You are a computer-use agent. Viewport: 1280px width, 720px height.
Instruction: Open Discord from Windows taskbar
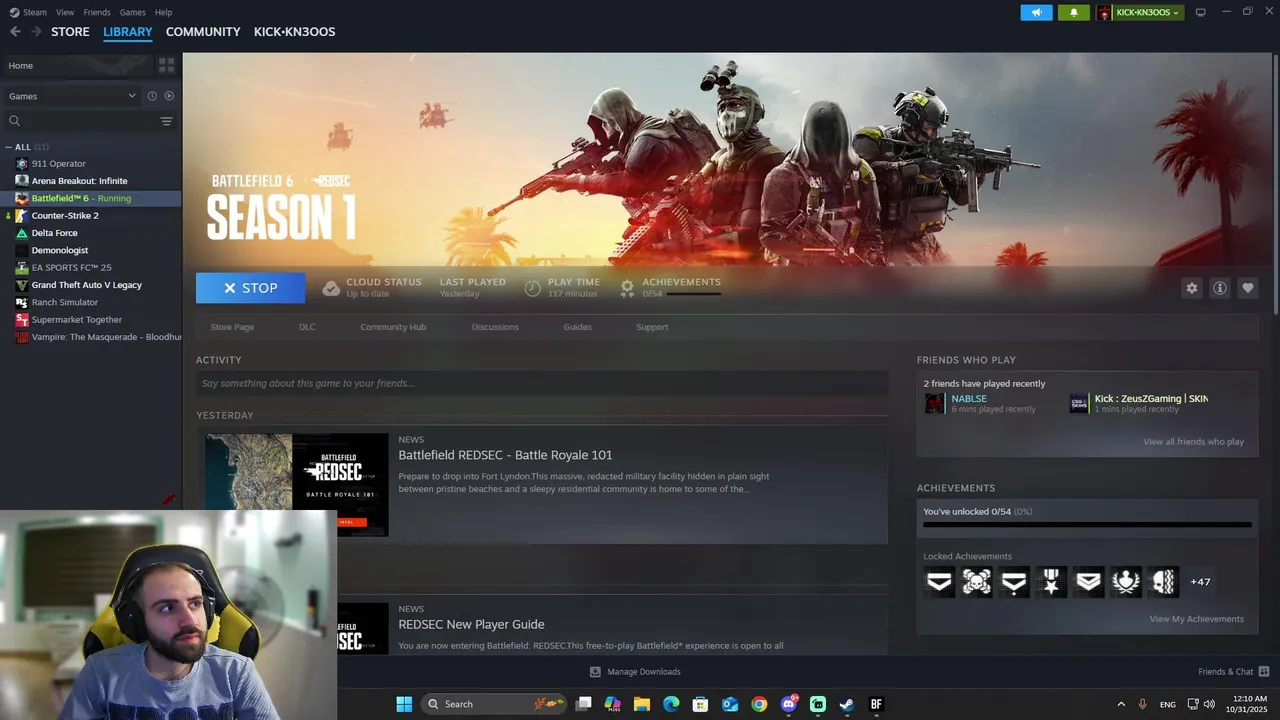789,704
